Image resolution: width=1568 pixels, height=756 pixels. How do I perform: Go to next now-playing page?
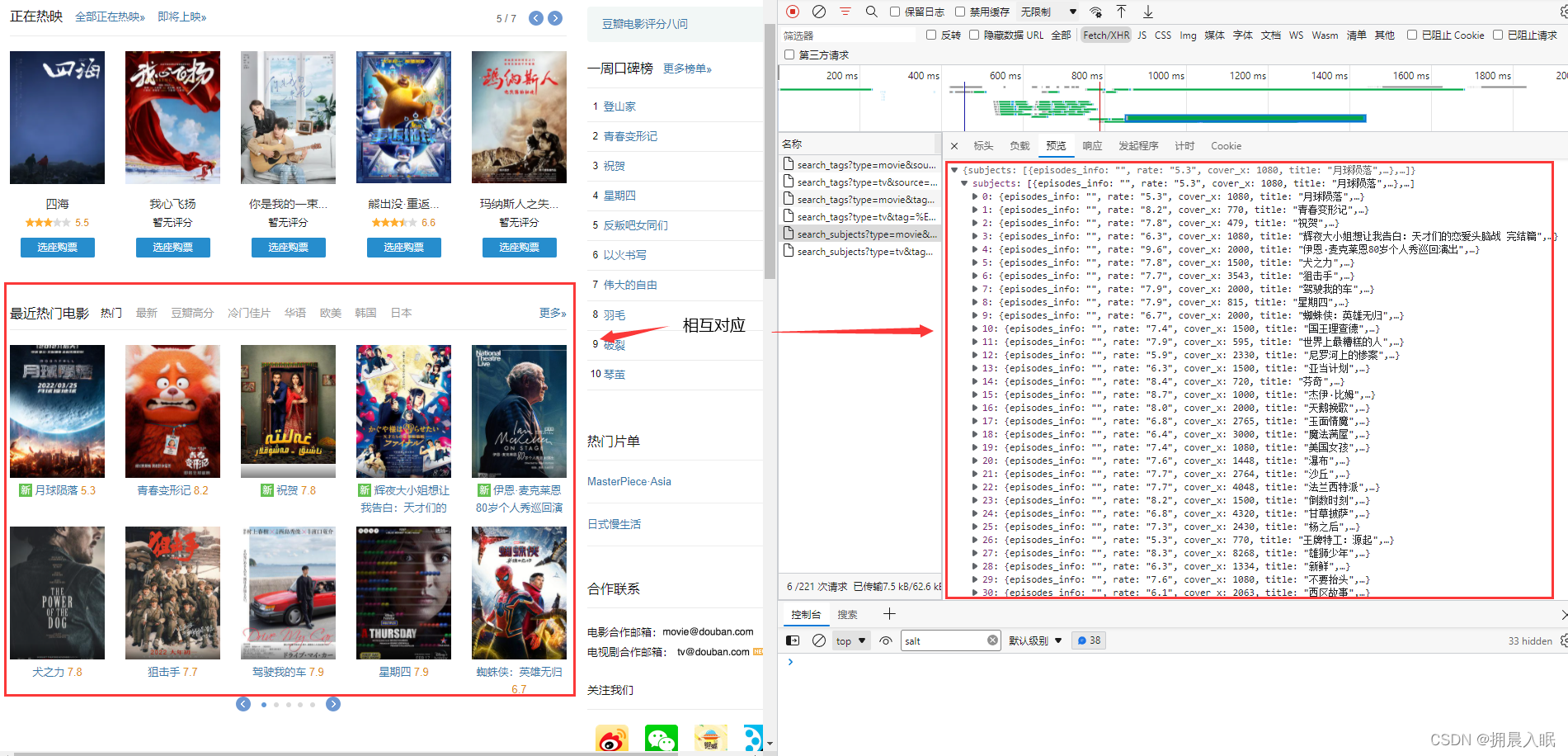(555, 18)
